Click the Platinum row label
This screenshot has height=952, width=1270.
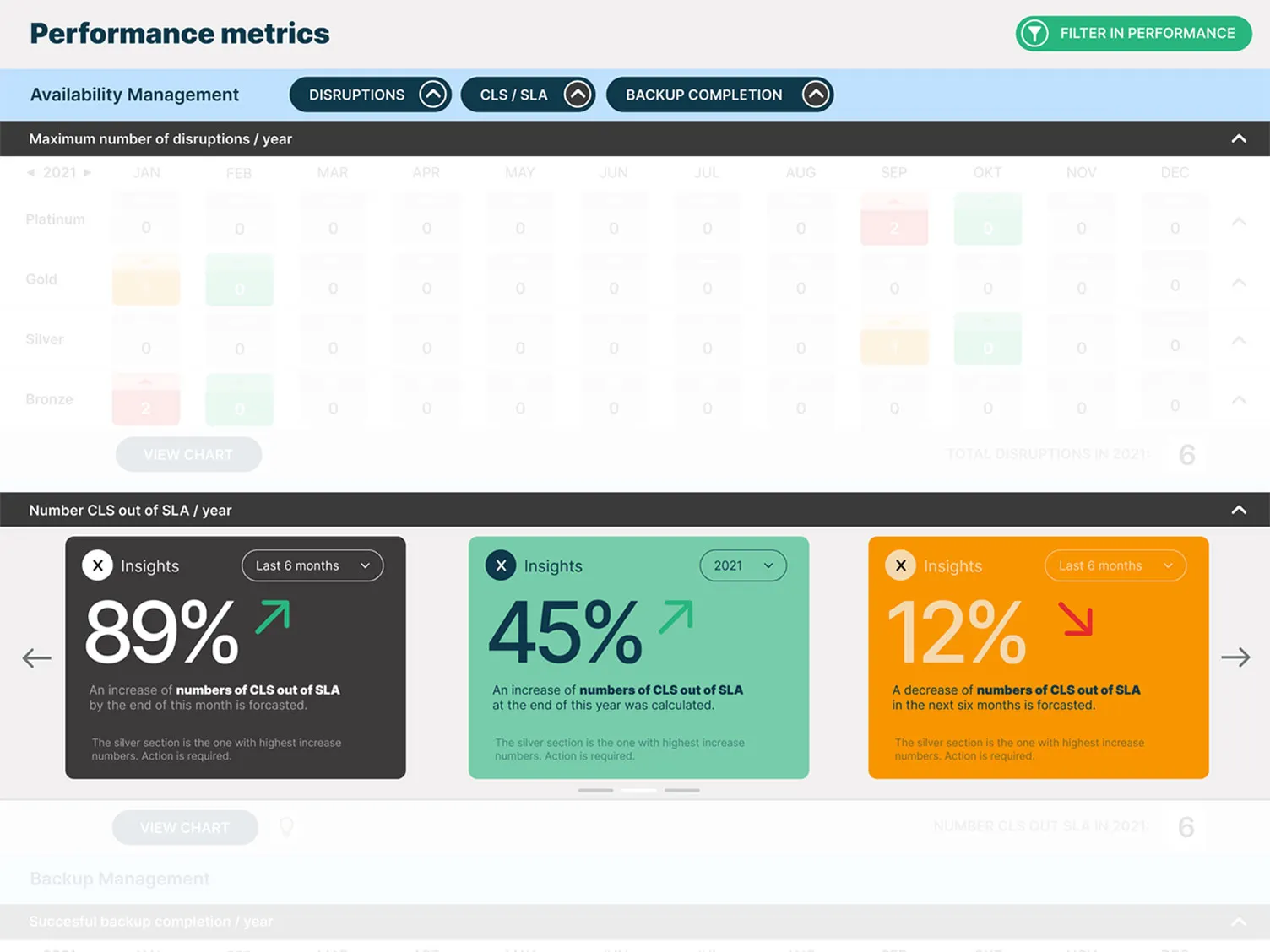click(x=56, y=219)
